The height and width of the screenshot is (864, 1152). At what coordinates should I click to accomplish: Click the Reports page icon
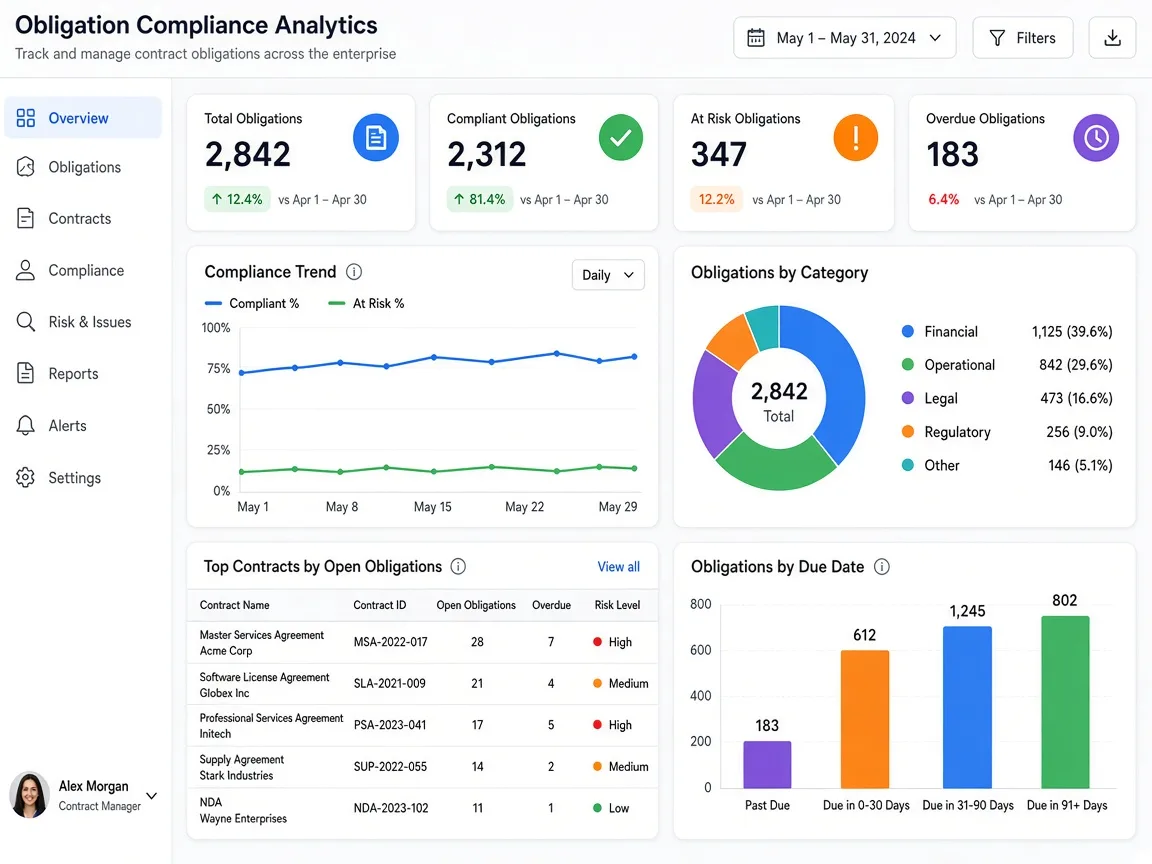(x=26, y=373)
